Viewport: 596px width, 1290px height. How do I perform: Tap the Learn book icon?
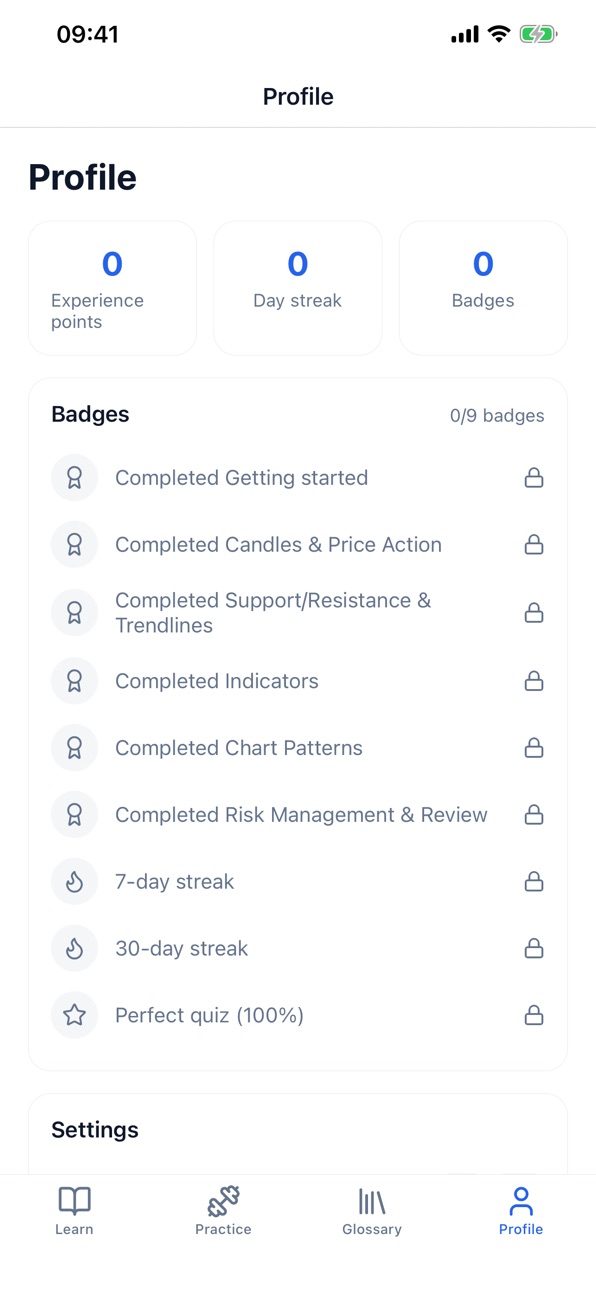click(74, 1200)
